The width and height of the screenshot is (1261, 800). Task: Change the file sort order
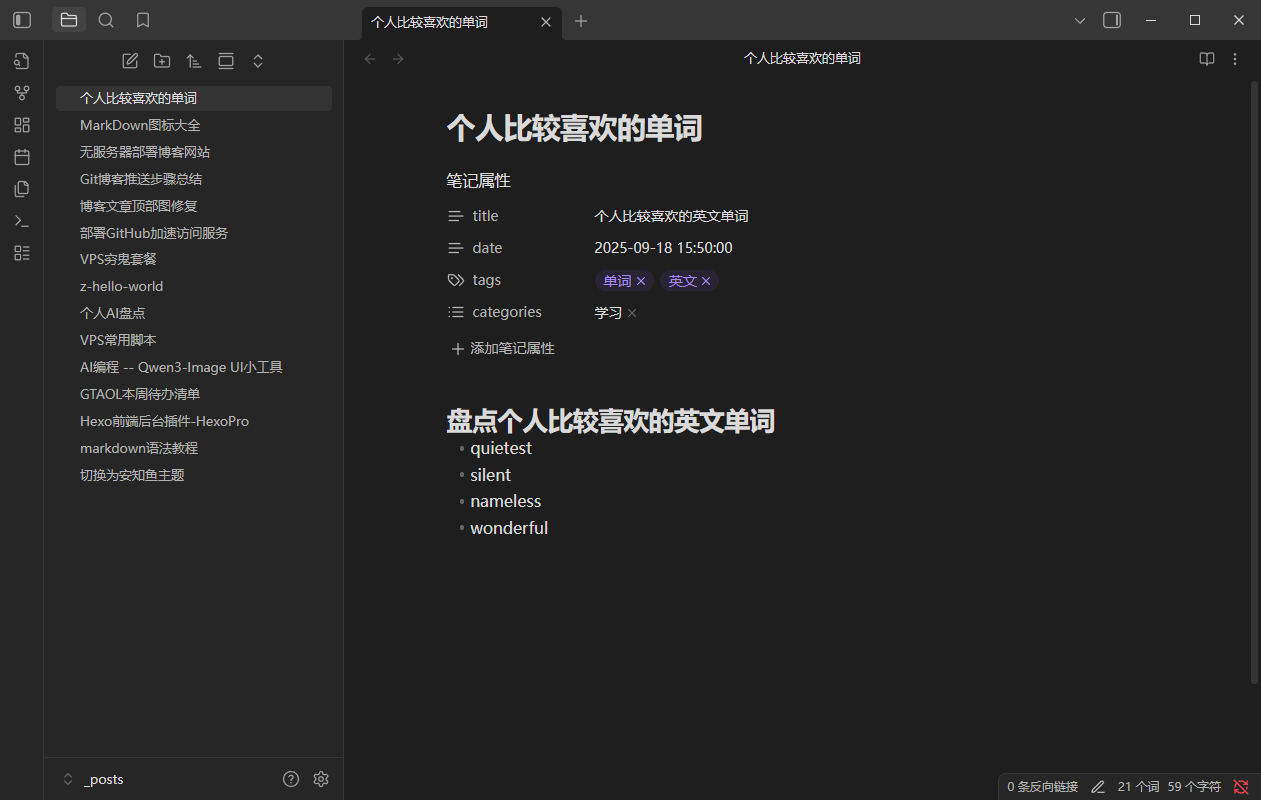pyautogui.click(x=193, y=60)
